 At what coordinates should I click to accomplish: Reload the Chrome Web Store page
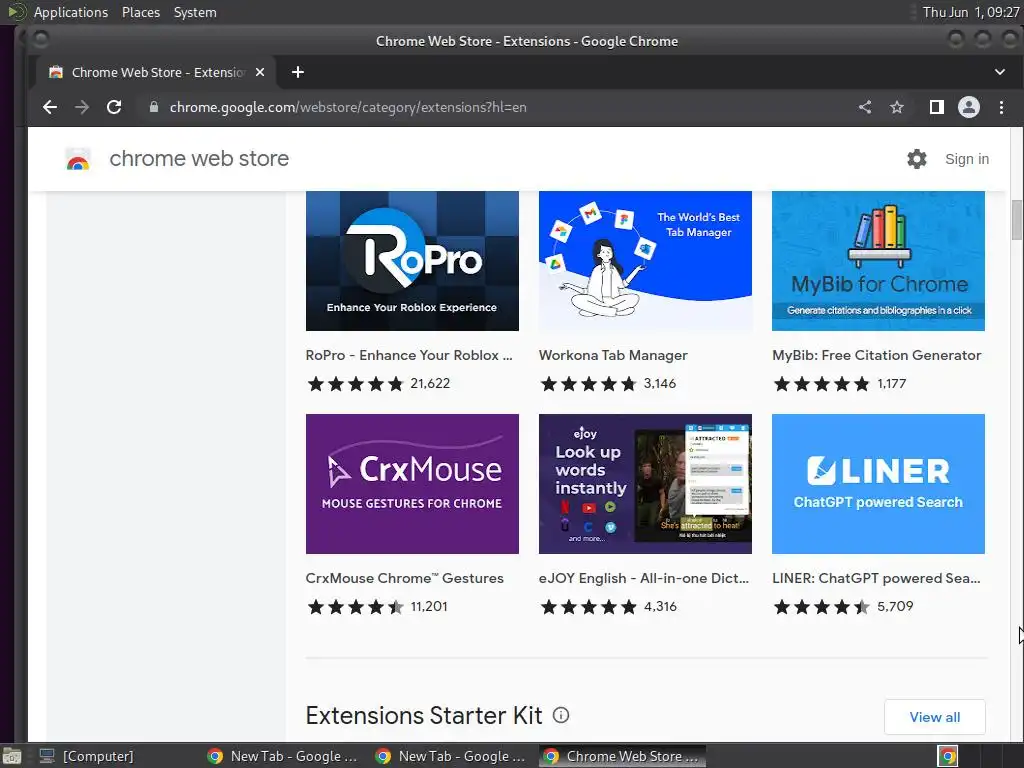[x=114, y=107]
